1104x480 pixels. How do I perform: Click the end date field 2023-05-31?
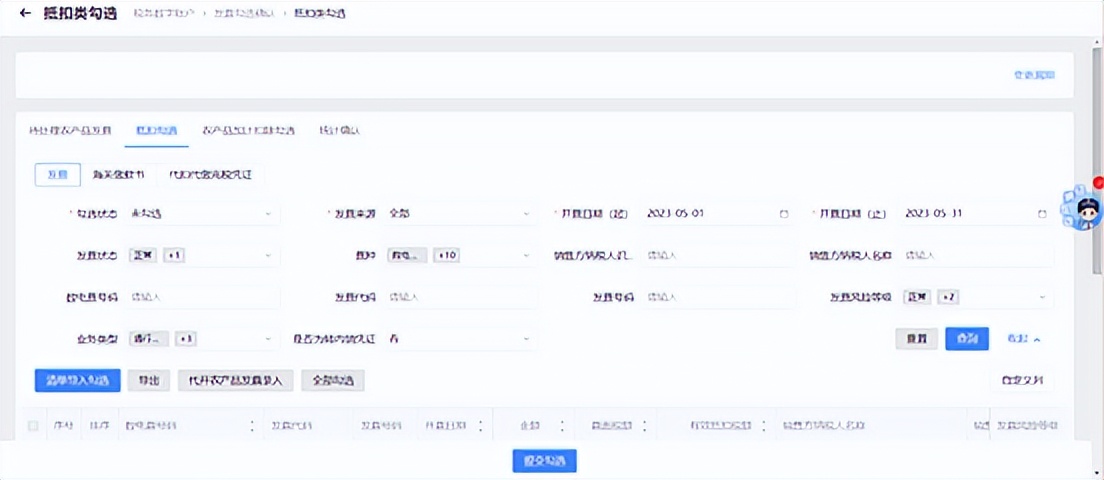(x=977, y=214)
